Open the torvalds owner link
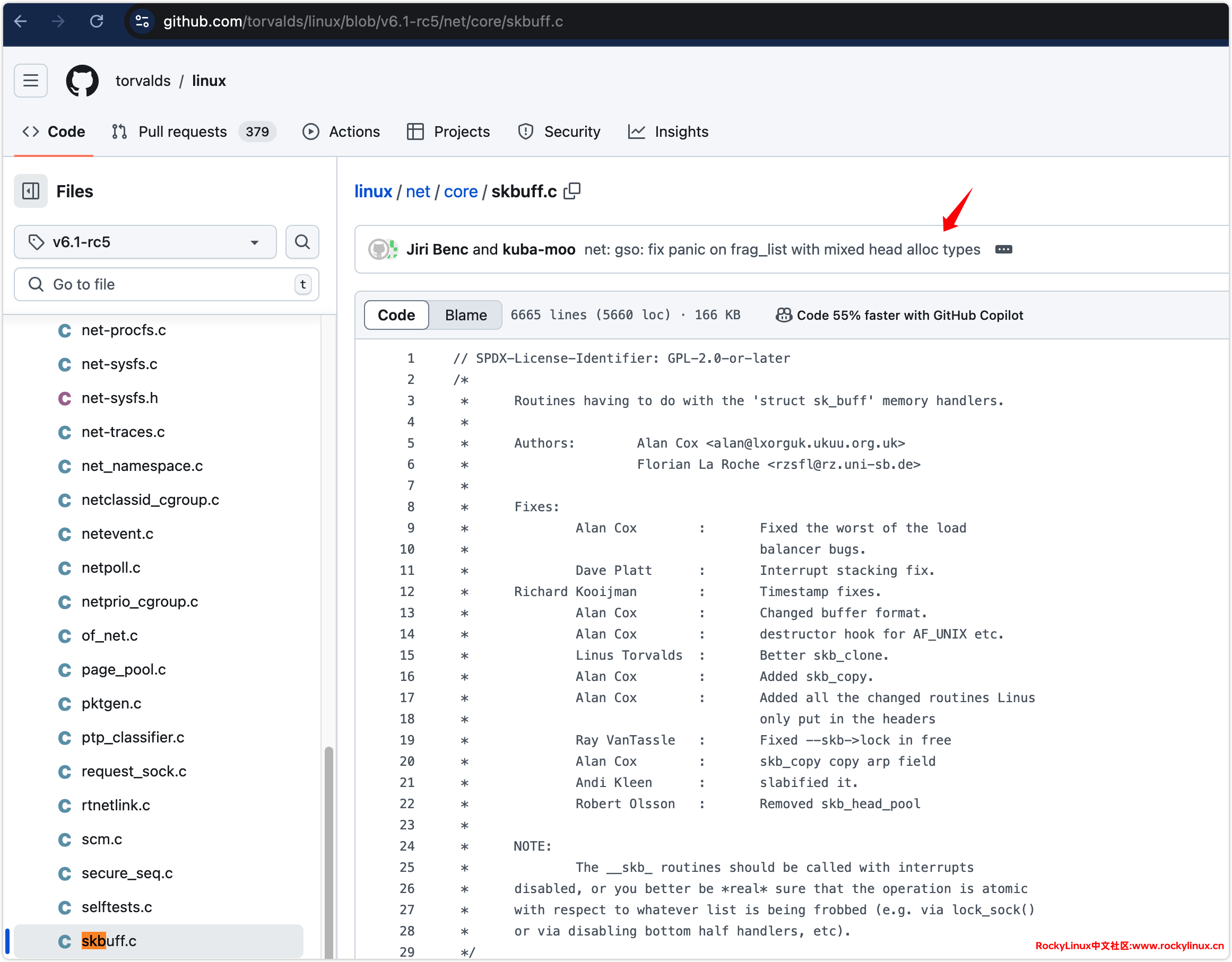Viewport: 1232px width, 962px height. [x=143, y=81]
